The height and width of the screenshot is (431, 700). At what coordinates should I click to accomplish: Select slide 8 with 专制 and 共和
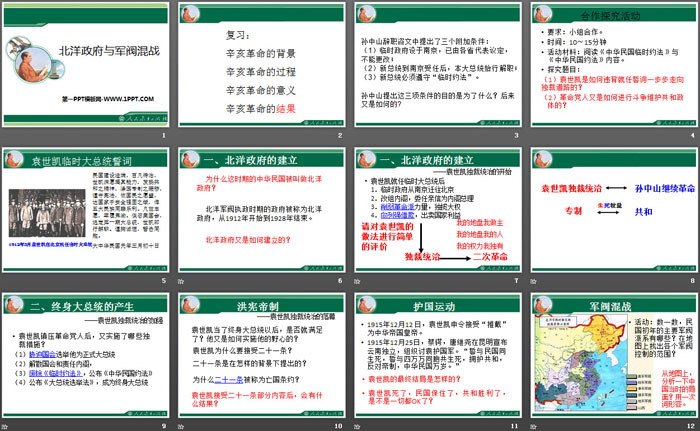point(614,210)
